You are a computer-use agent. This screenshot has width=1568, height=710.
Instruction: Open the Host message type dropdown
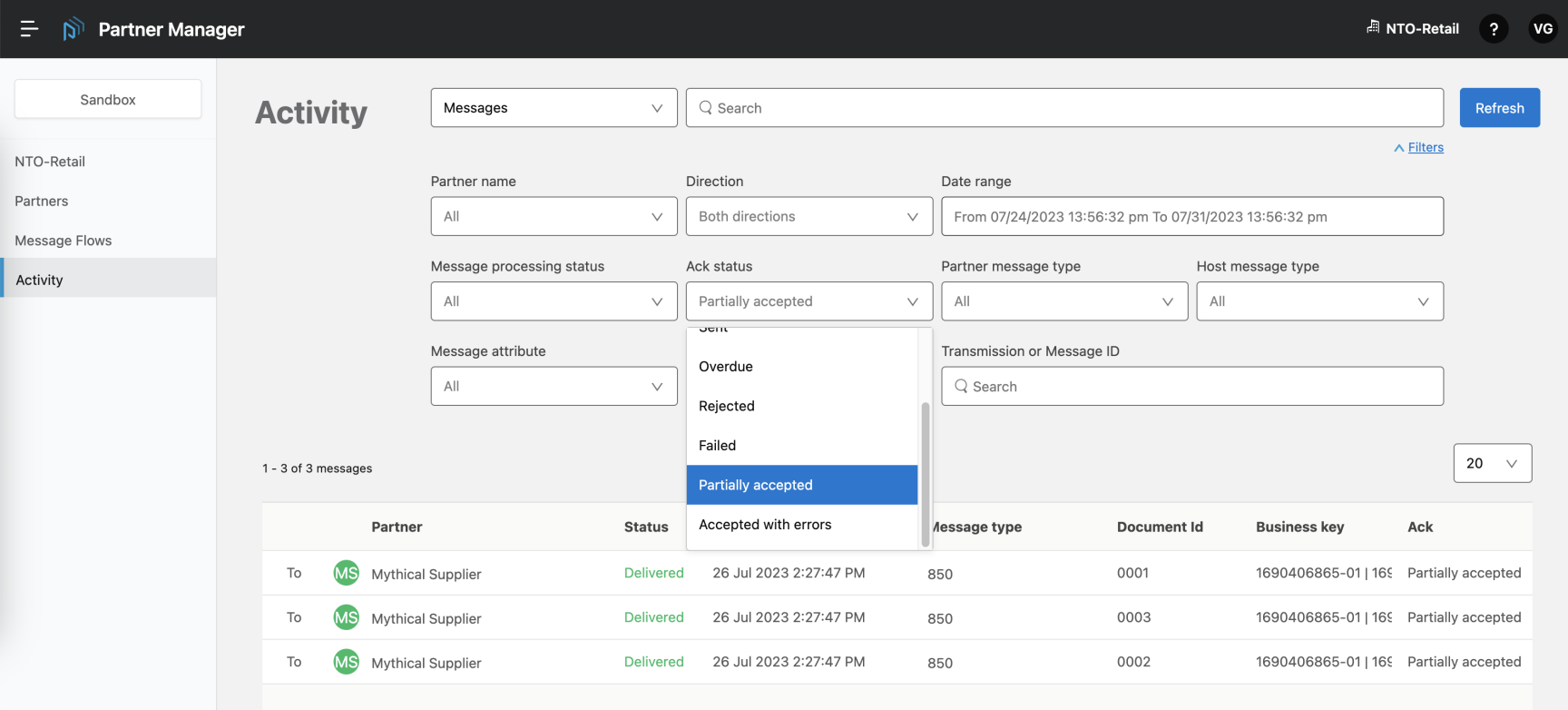(1319, 301)
